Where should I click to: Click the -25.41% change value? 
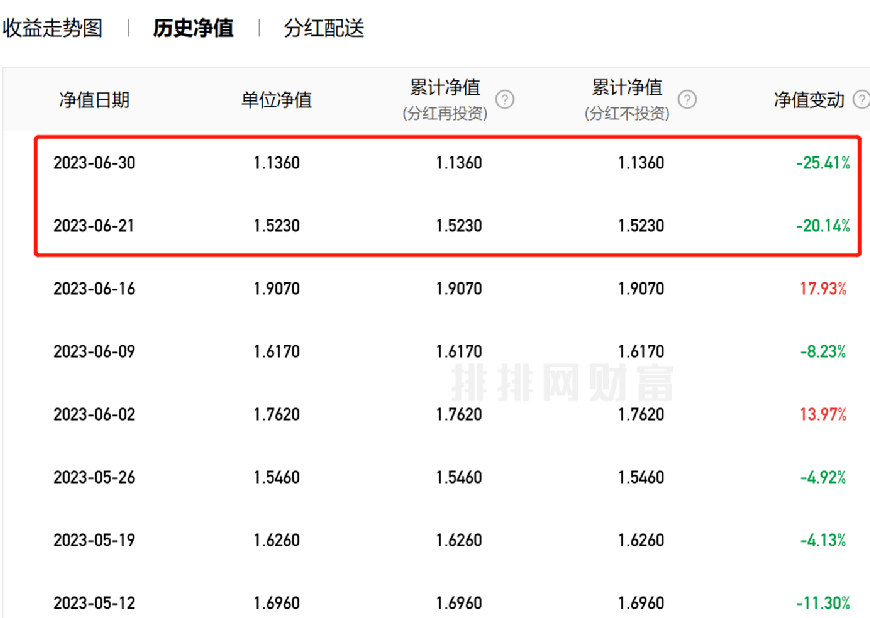(823, 163)
